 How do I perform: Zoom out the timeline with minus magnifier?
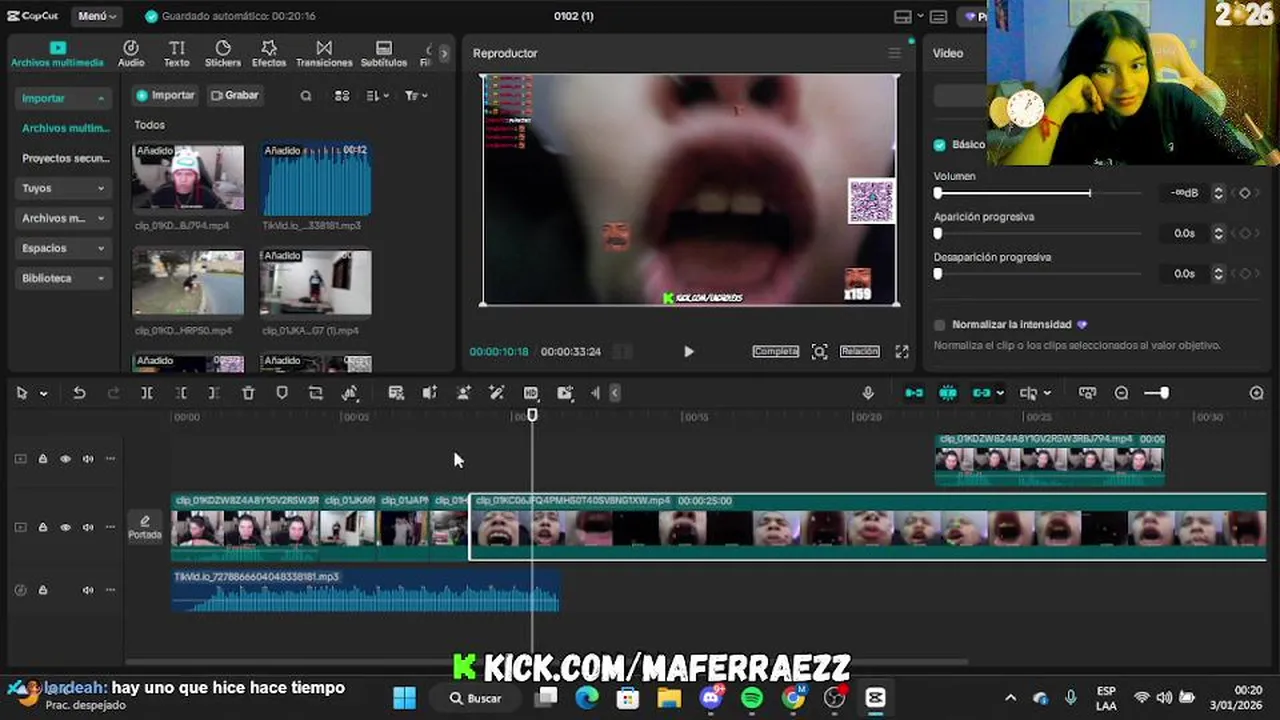(x=1122, y=393)
